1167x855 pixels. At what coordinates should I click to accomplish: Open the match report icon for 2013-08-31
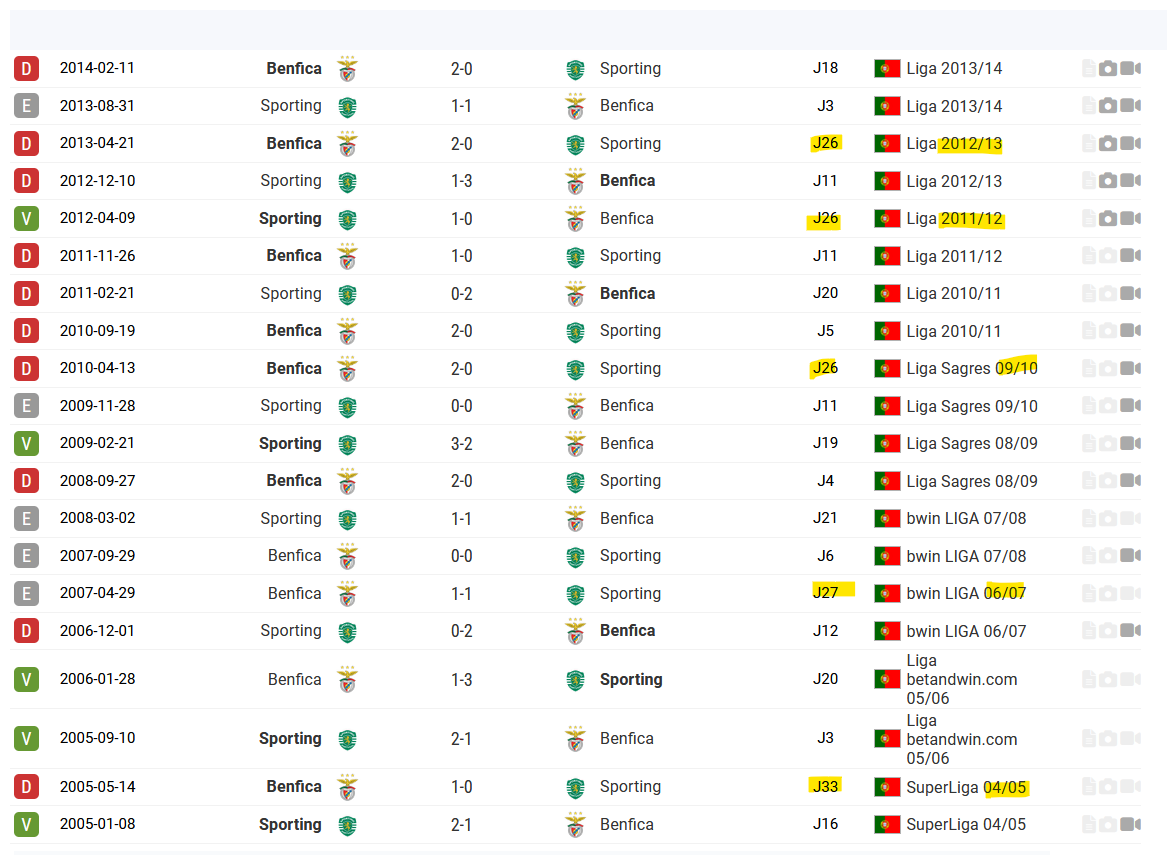pos(1088,106)
